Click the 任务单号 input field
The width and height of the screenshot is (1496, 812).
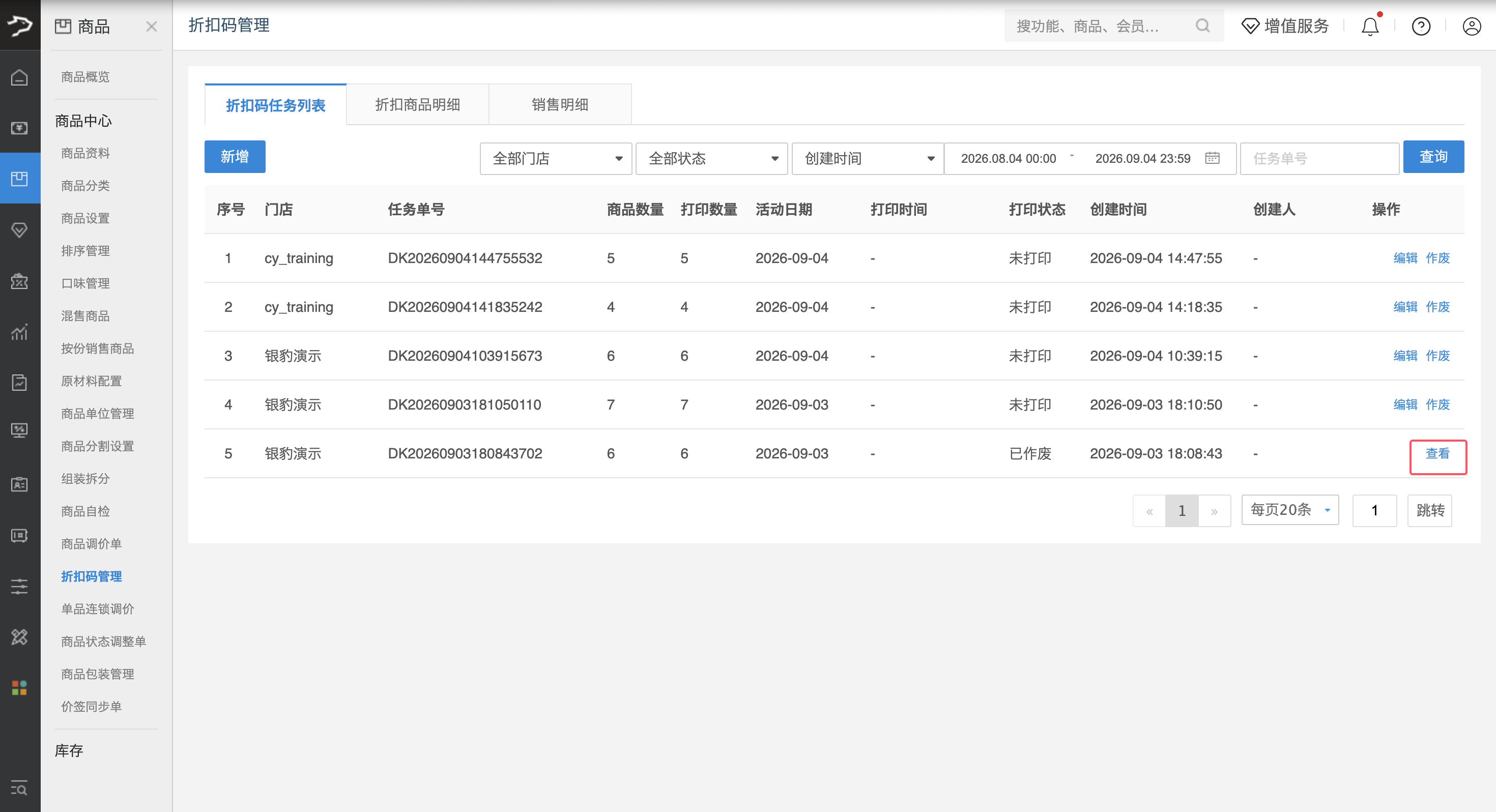(1319, 158)
